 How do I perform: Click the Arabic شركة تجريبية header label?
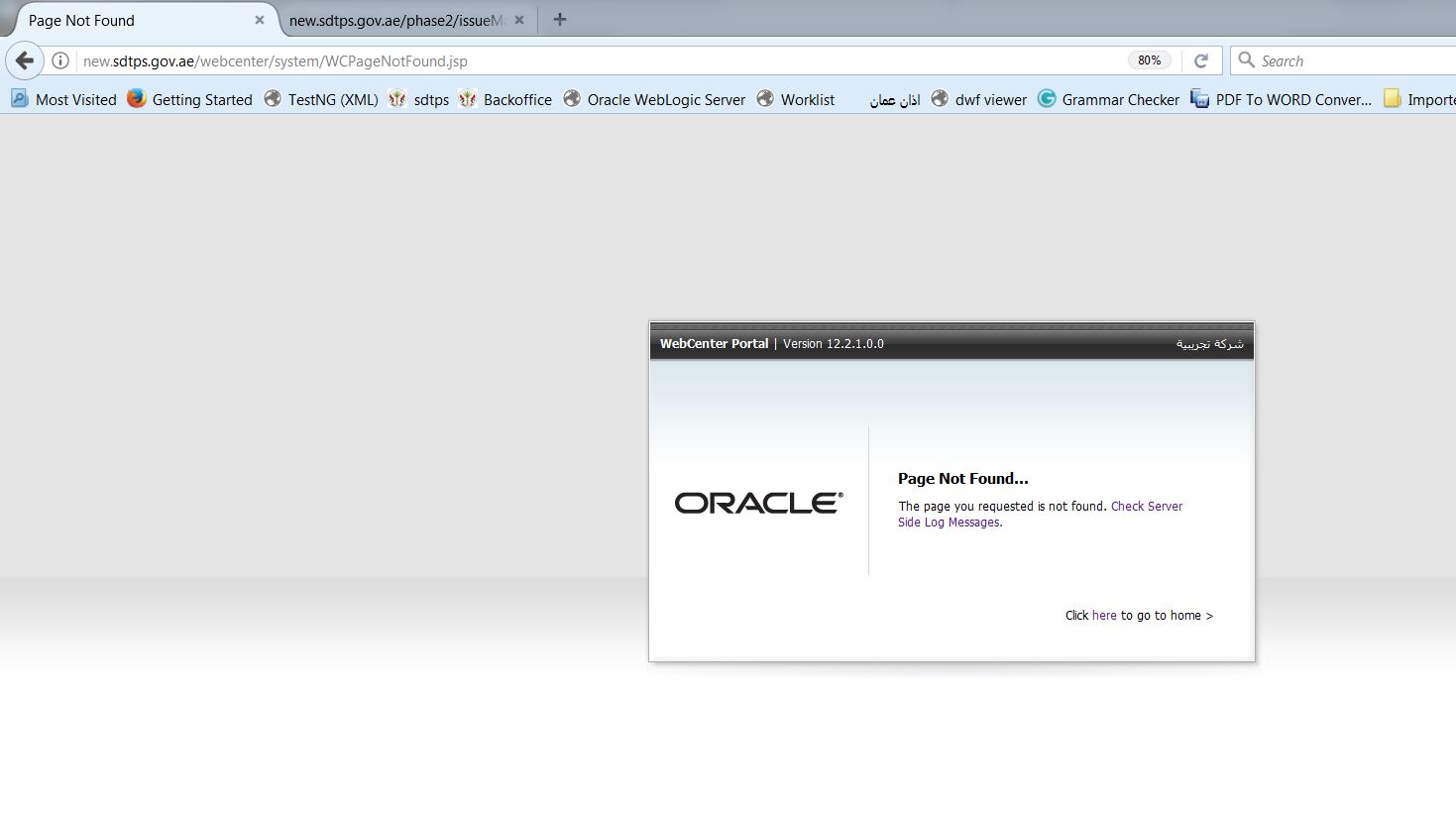click(1210, 343)
